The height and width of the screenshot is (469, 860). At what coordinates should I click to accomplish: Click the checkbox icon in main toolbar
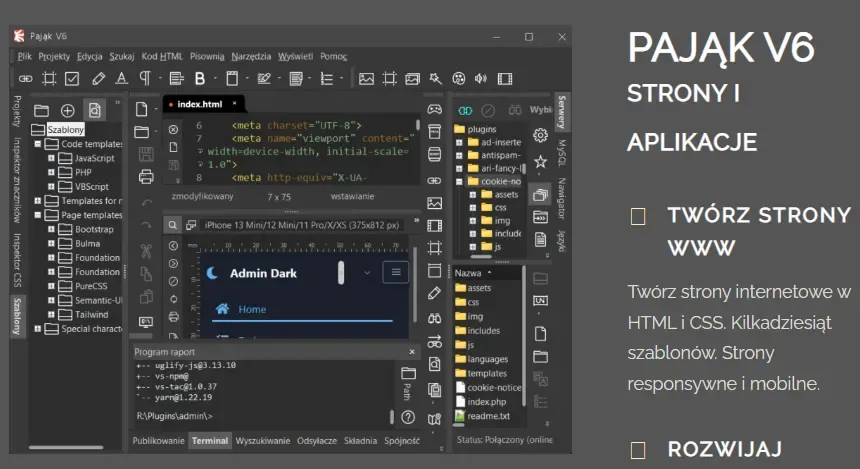(x=72, y=79)
